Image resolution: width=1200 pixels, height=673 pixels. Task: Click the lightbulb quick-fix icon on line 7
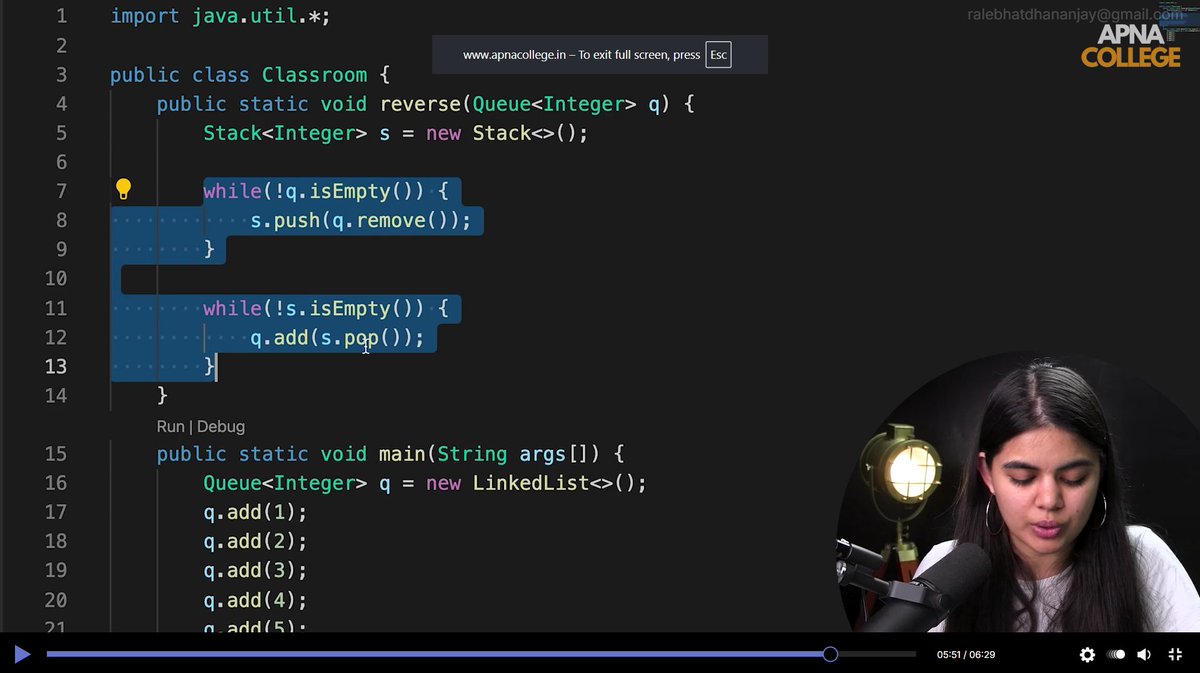(123, 189)
